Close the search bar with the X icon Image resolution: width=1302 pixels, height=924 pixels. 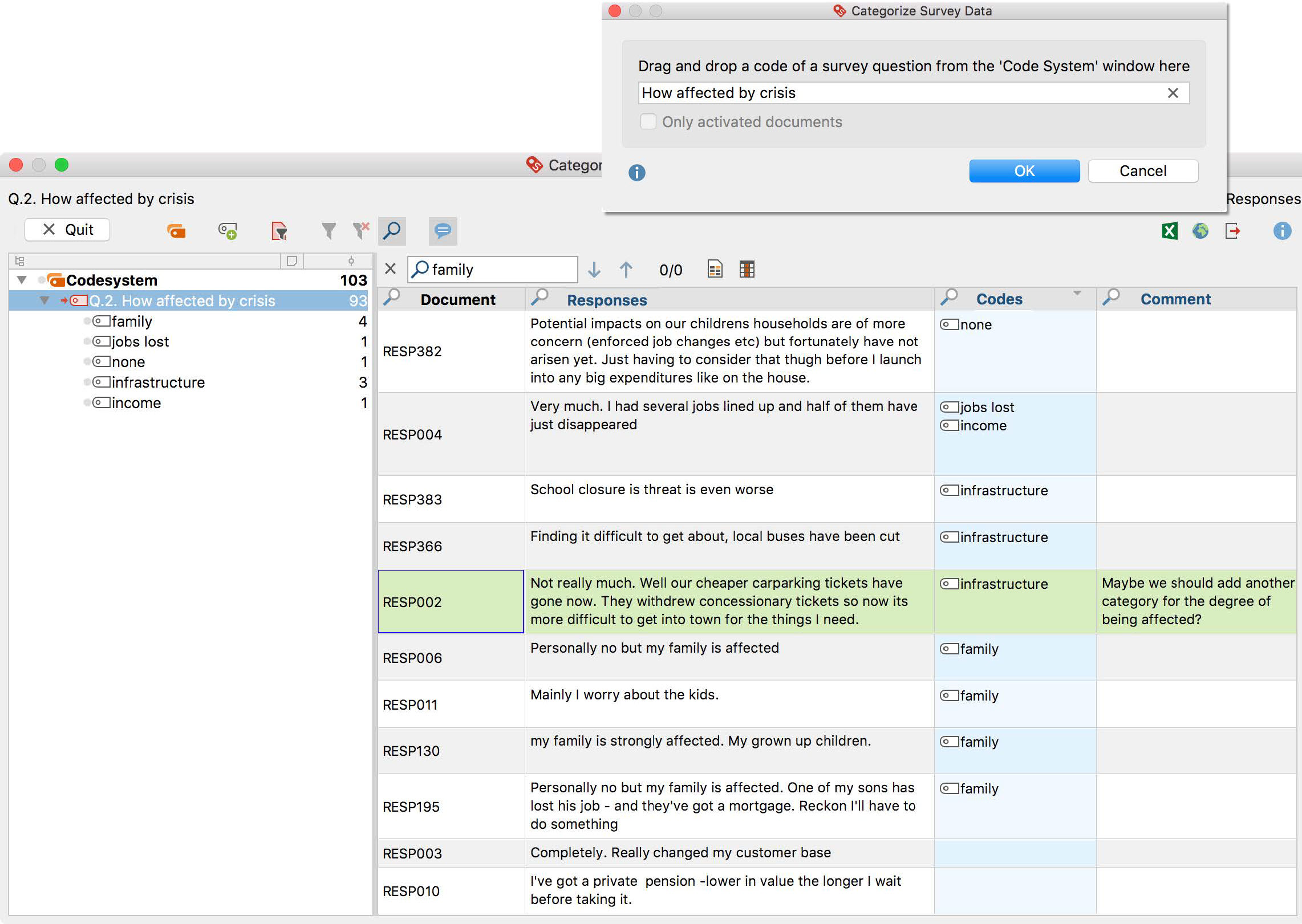[390, 268]
